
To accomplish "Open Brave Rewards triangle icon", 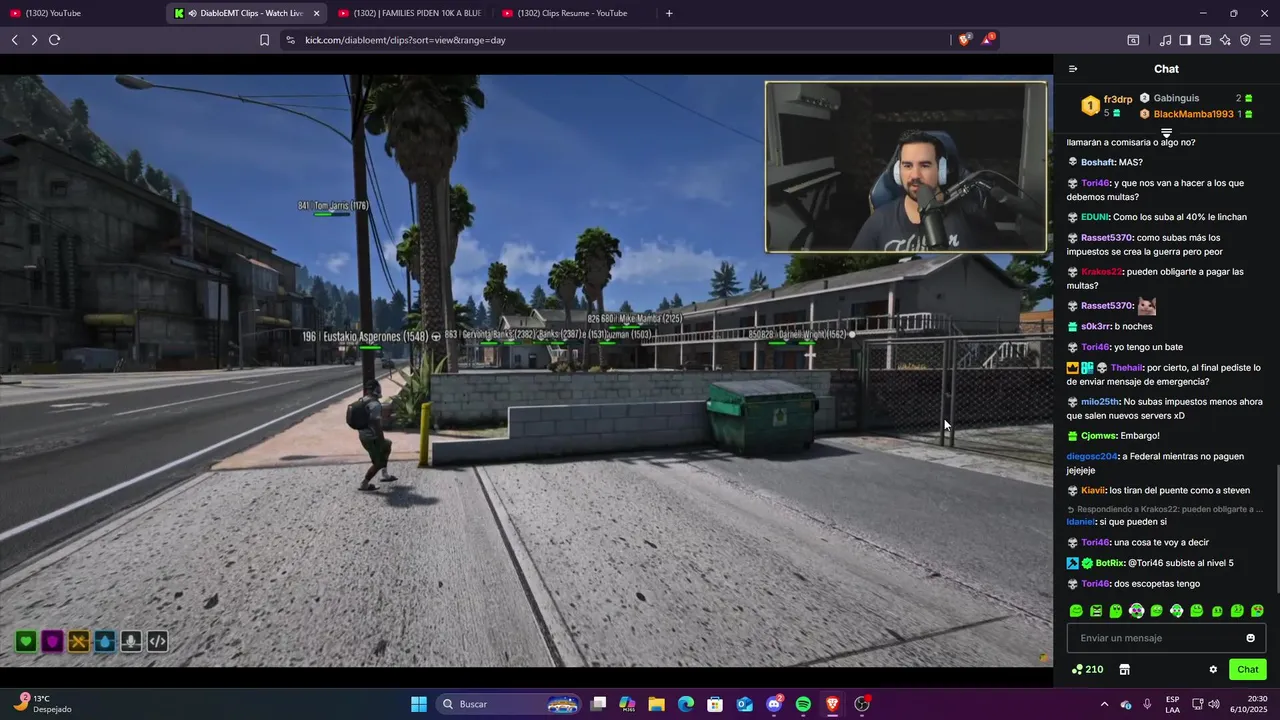I will point(988,40).
